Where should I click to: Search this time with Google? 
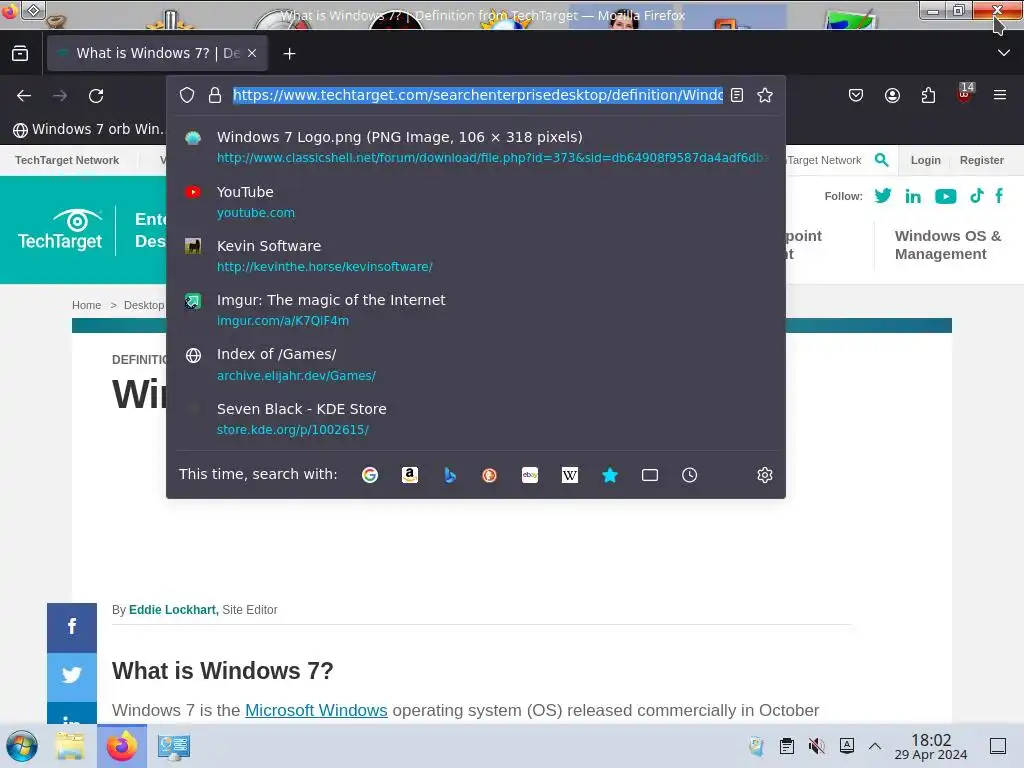click(x=370, y=475)
